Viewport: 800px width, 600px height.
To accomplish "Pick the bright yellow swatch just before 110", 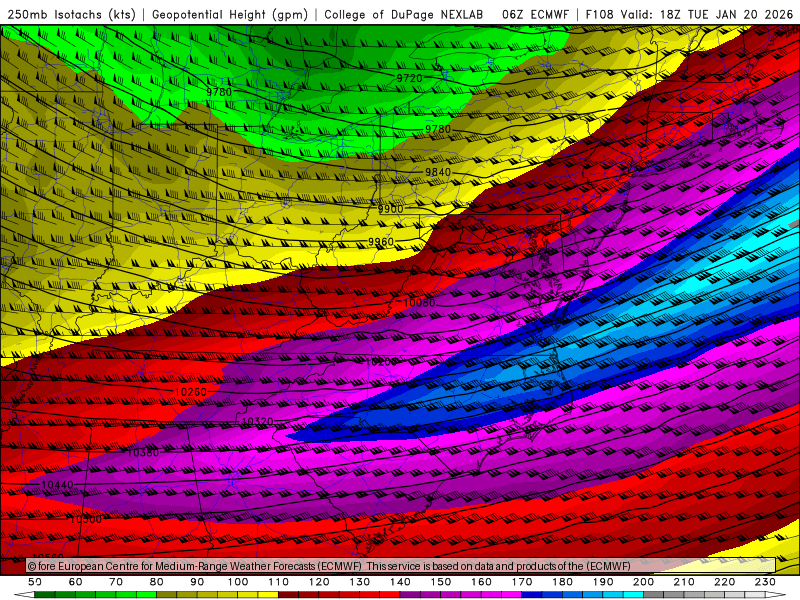I will (x=268, y=595).
